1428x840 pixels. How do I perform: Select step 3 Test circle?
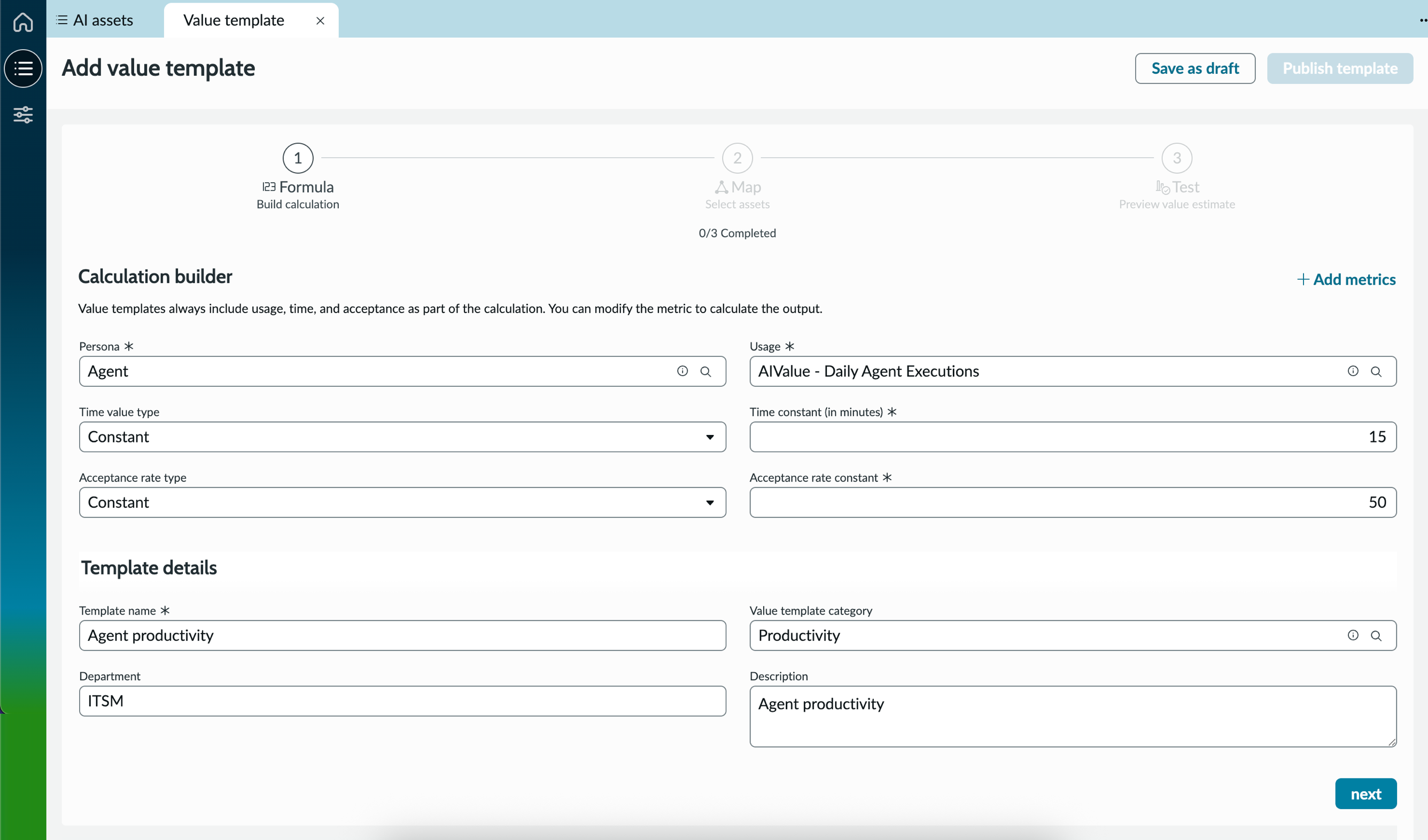1177,158
